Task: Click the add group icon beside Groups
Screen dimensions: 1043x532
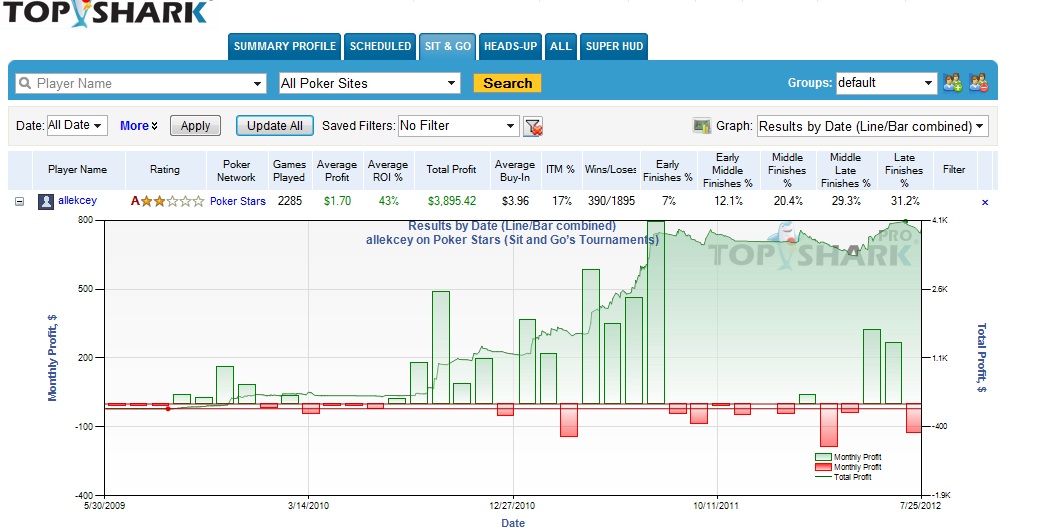Action: point(952,83)
